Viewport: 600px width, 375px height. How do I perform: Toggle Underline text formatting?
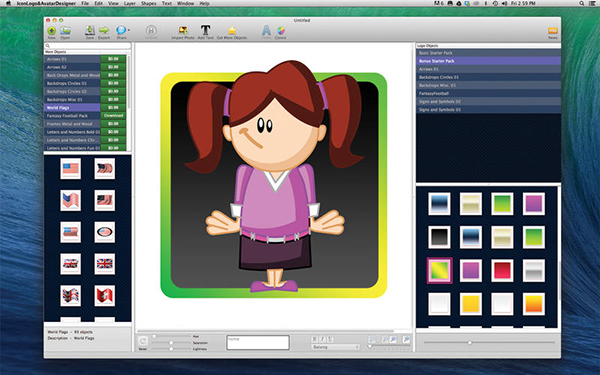pyautogui.click(x=330, y=339)
